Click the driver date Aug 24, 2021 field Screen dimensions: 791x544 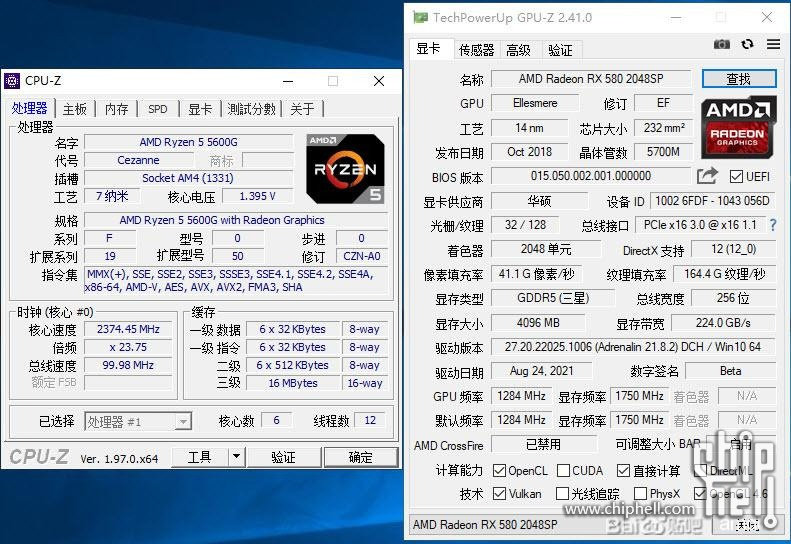(541, 371)
